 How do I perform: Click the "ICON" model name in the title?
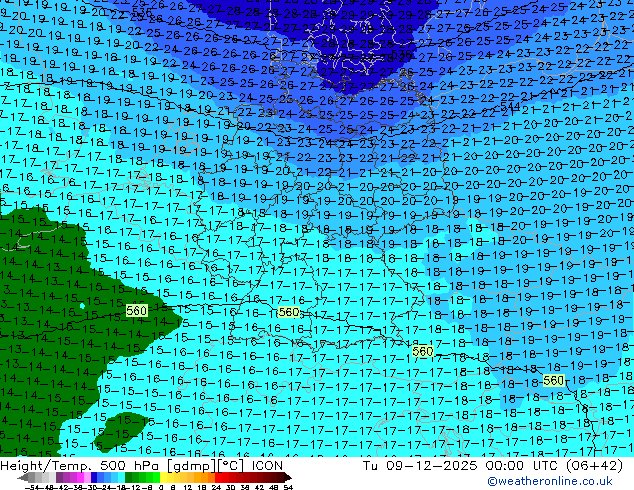pos(267,466)
